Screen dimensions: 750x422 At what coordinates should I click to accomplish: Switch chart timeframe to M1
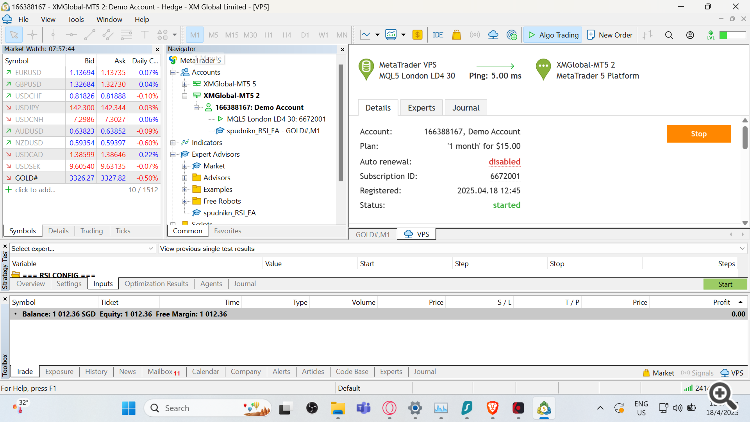pyautogui.click(x=195, y=35)
